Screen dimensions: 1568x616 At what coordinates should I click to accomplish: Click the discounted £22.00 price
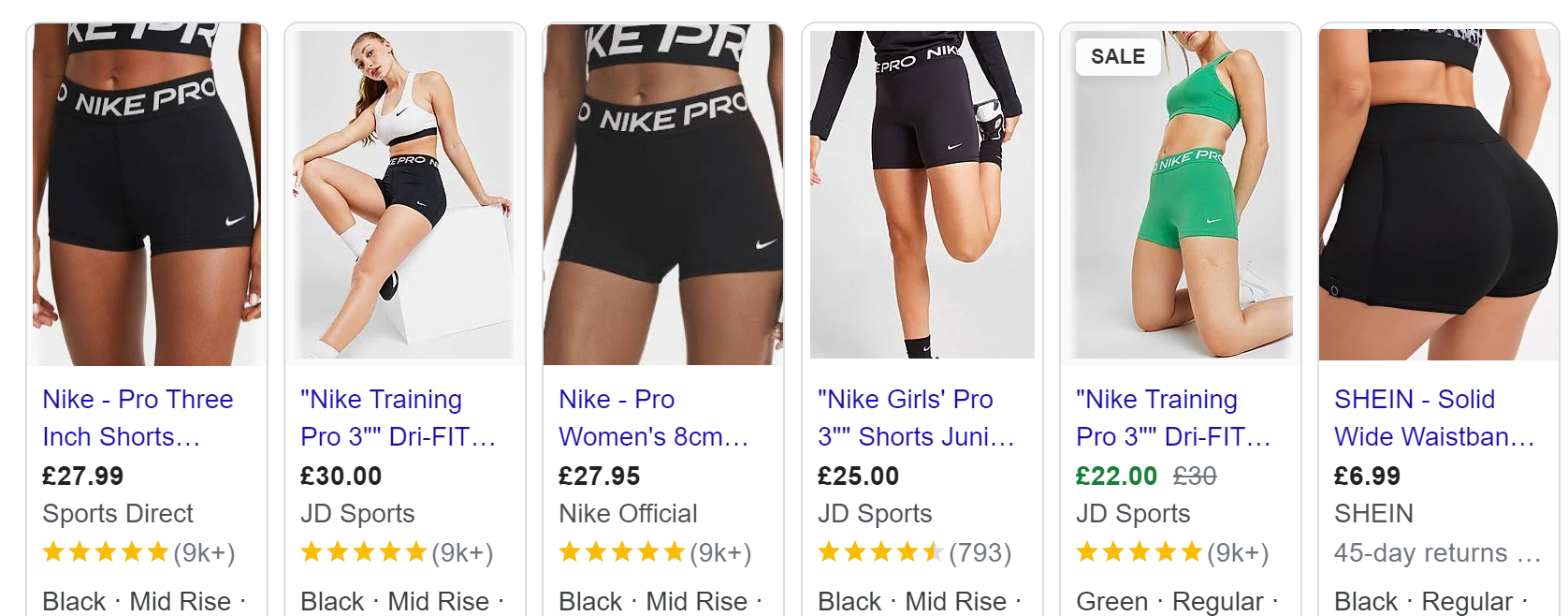pos(1116,476)
